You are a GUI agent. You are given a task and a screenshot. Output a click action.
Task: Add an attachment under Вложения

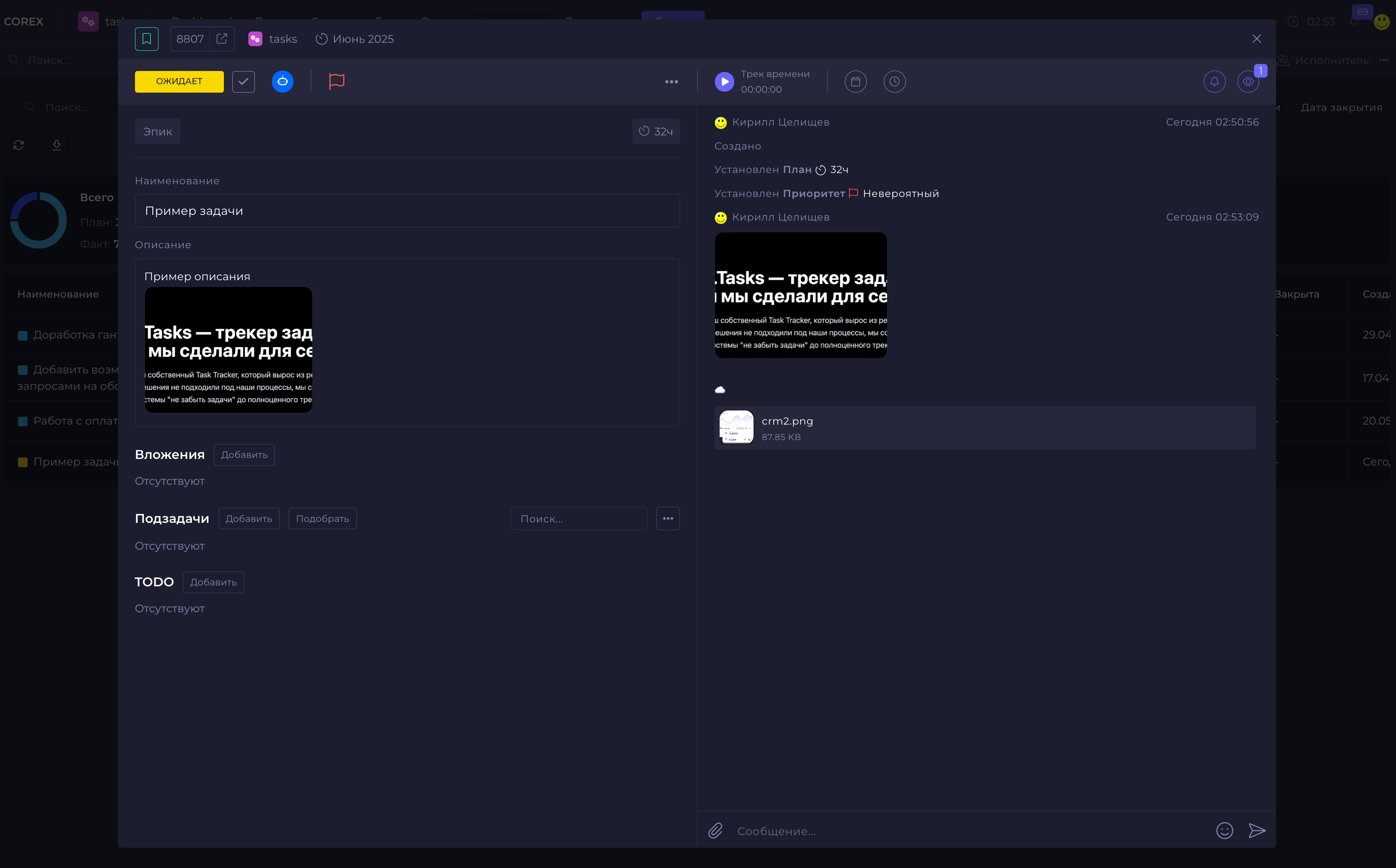244,455
